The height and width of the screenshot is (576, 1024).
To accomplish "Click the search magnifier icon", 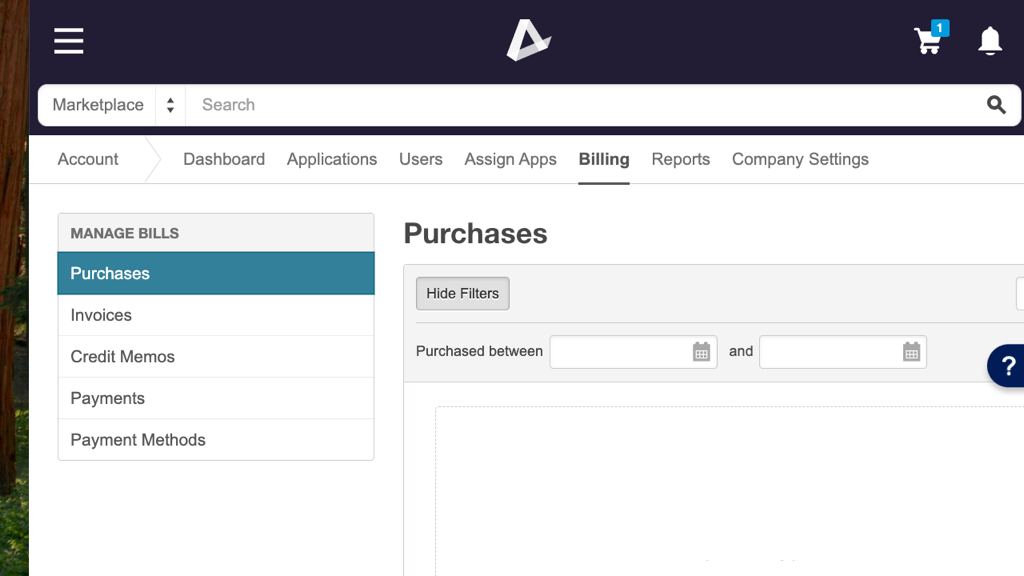I will 996,104.
